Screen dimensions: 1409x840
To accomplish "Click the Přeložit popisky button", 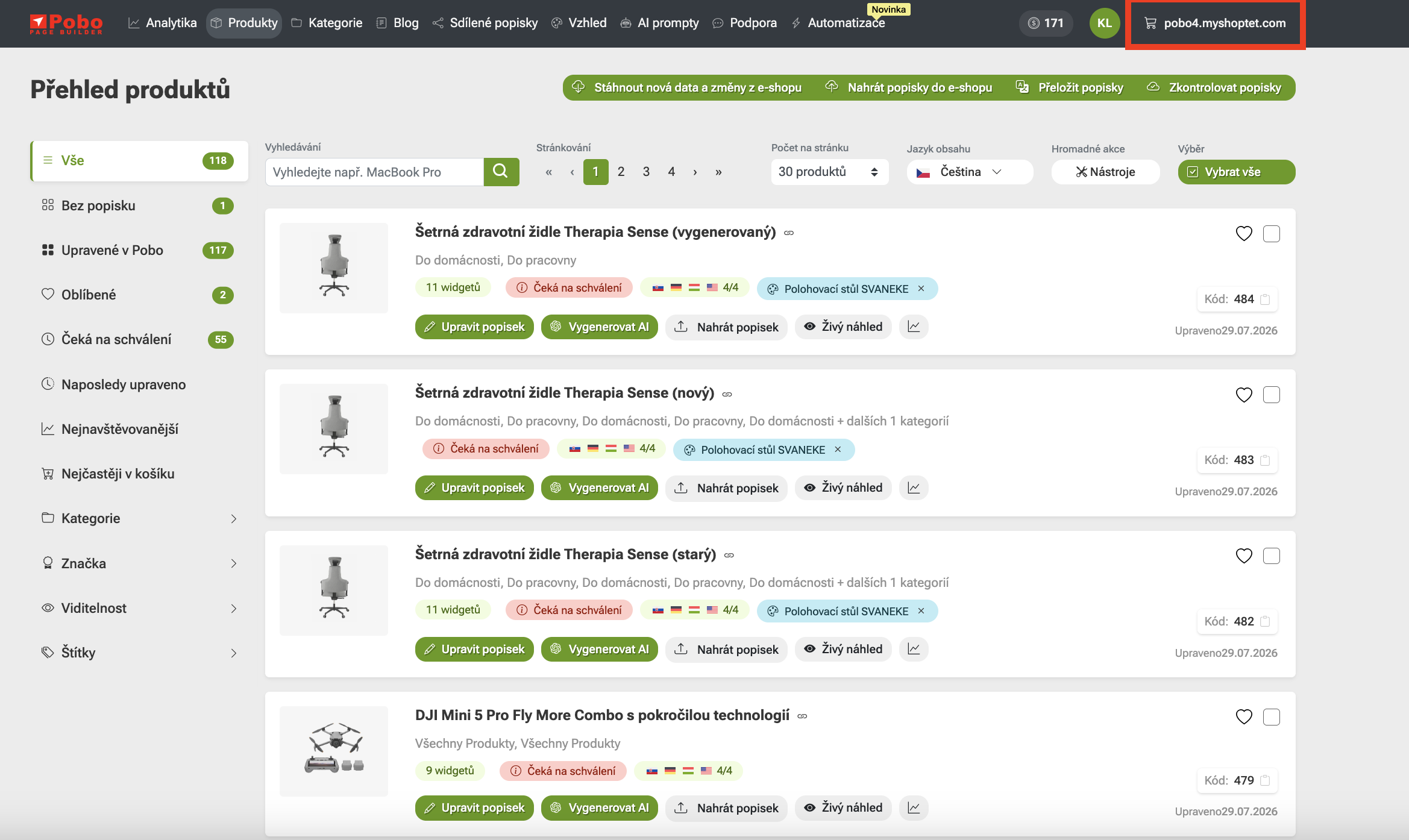I will tap(1070, 88).
